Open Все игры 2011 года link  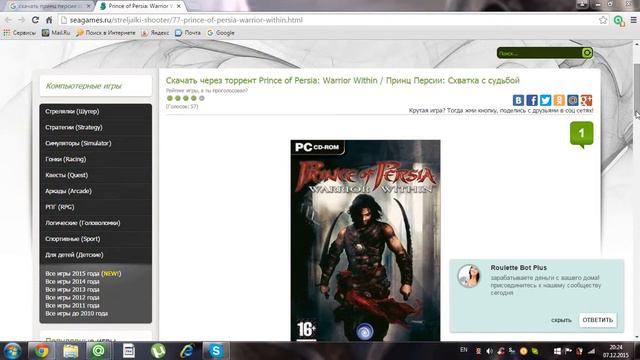tap(72, 305)
